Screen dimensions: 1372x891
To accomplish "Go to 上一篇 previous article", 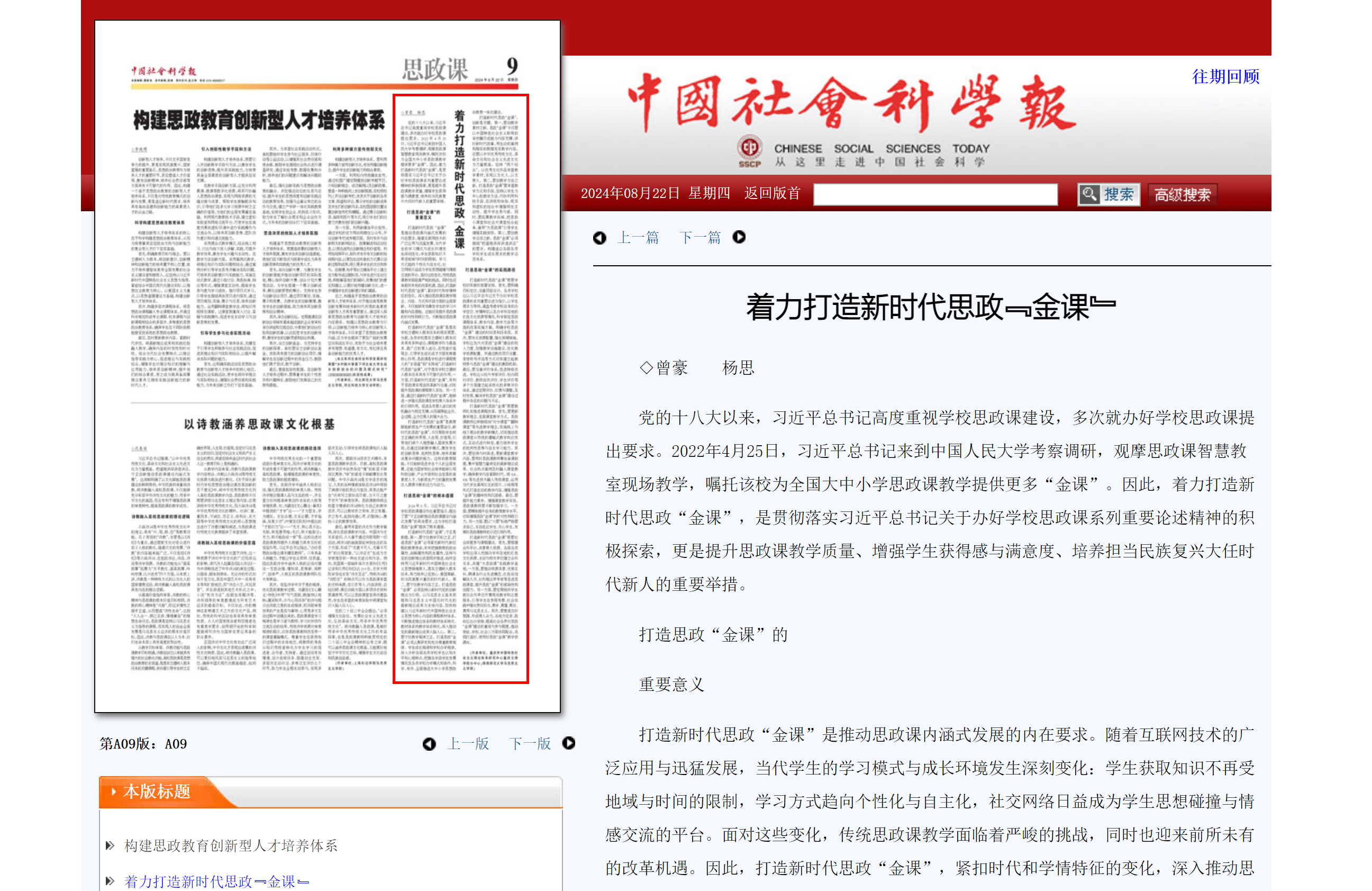I will pyautogui.click(x=638, y=238).
